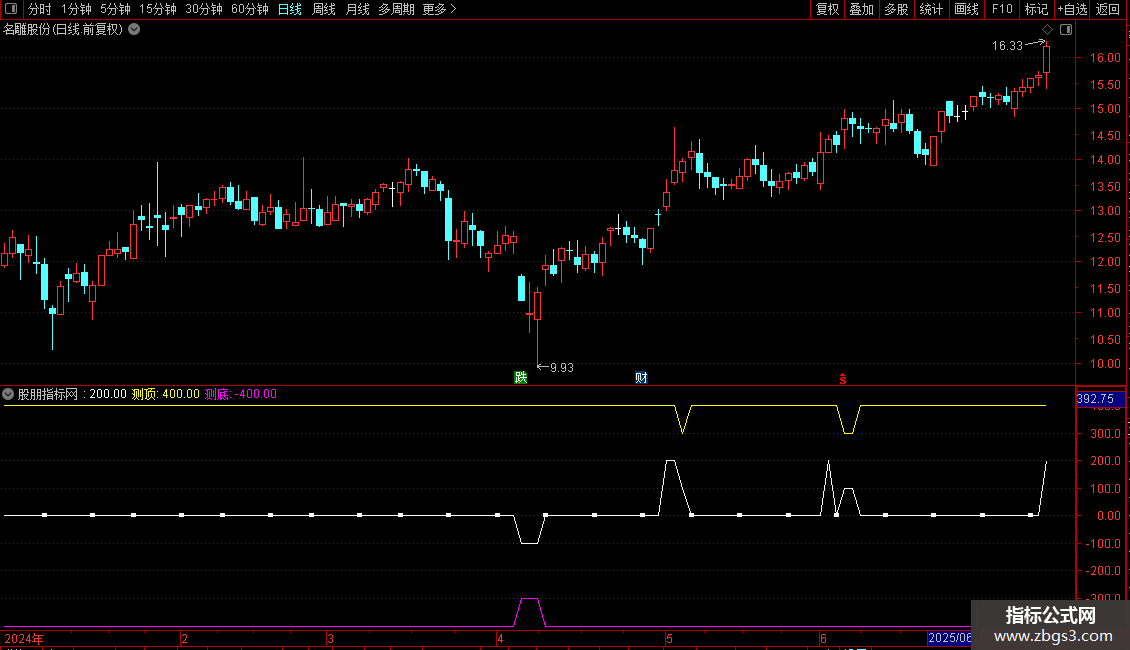
Task: Expand the 更多 periods menu
Action: (439, 9)
